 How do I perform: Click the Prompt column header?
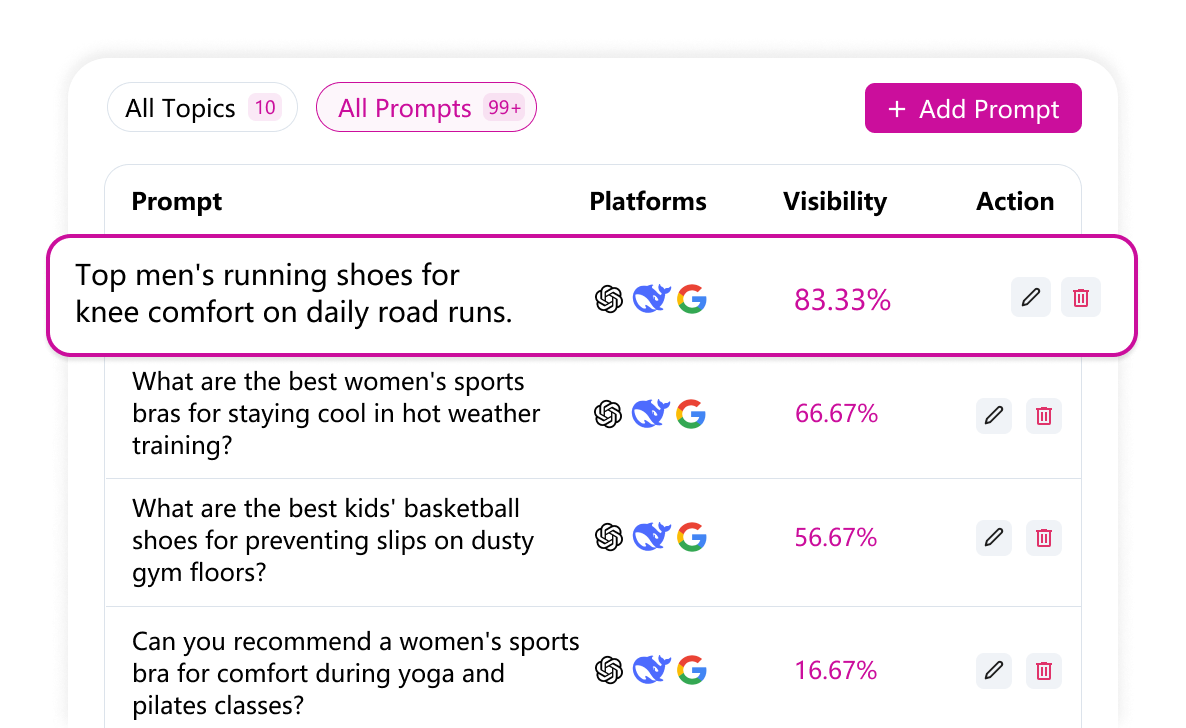(177, 201)
